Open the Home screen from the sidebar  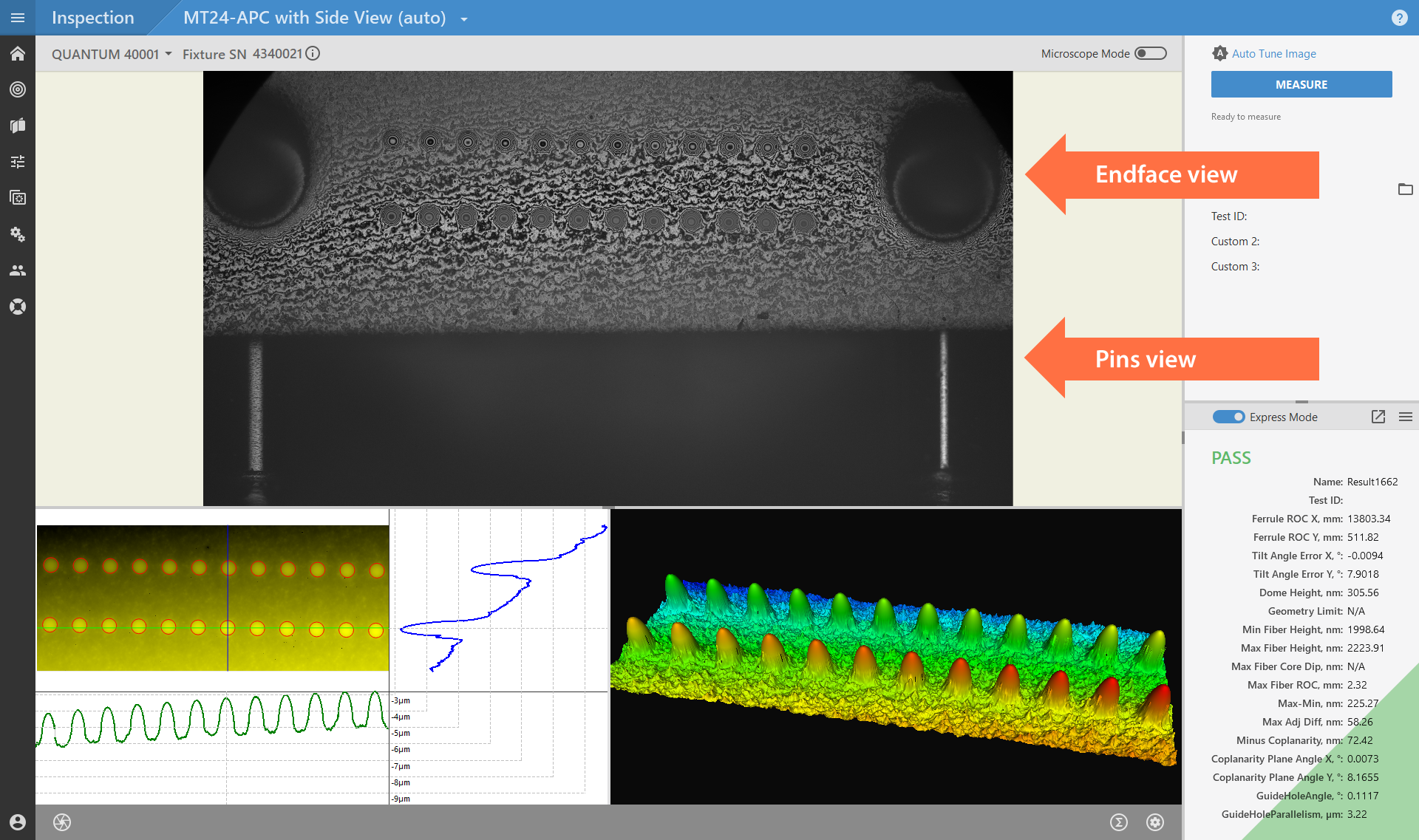pos(18,53)
